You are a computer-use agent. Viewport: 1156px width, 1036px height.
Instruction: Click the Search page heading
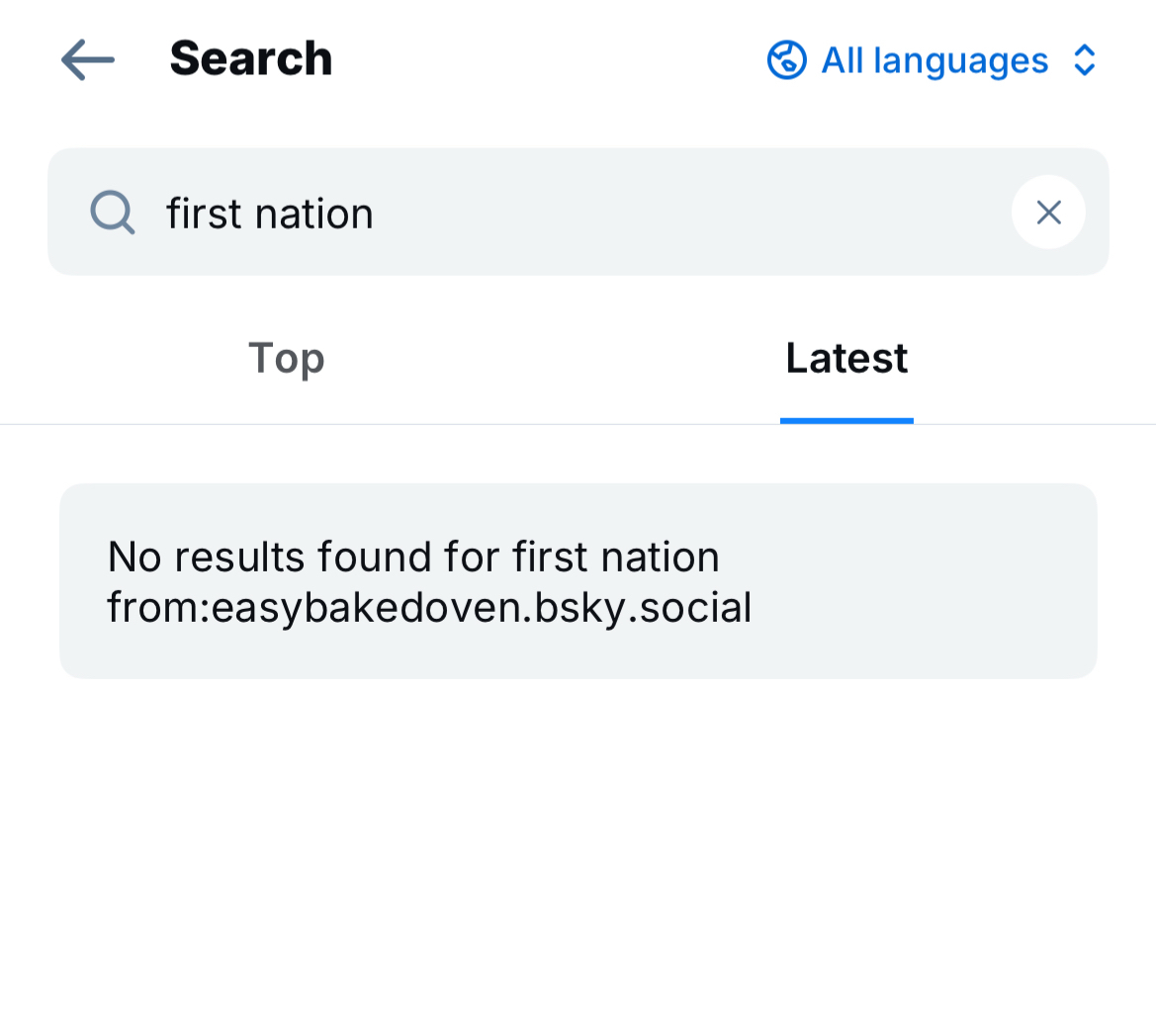point(251,59)
